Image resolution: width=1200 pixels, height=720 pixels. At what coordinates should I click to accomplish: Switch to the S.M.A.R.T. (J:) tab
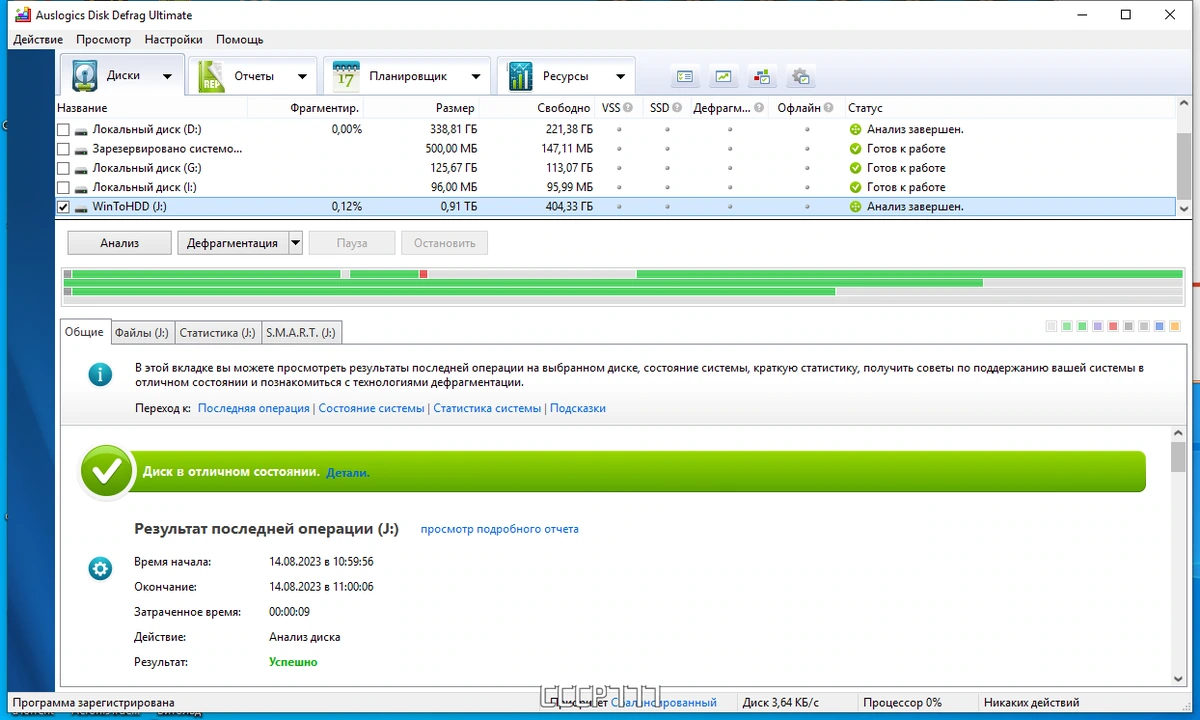click(301, 332)
